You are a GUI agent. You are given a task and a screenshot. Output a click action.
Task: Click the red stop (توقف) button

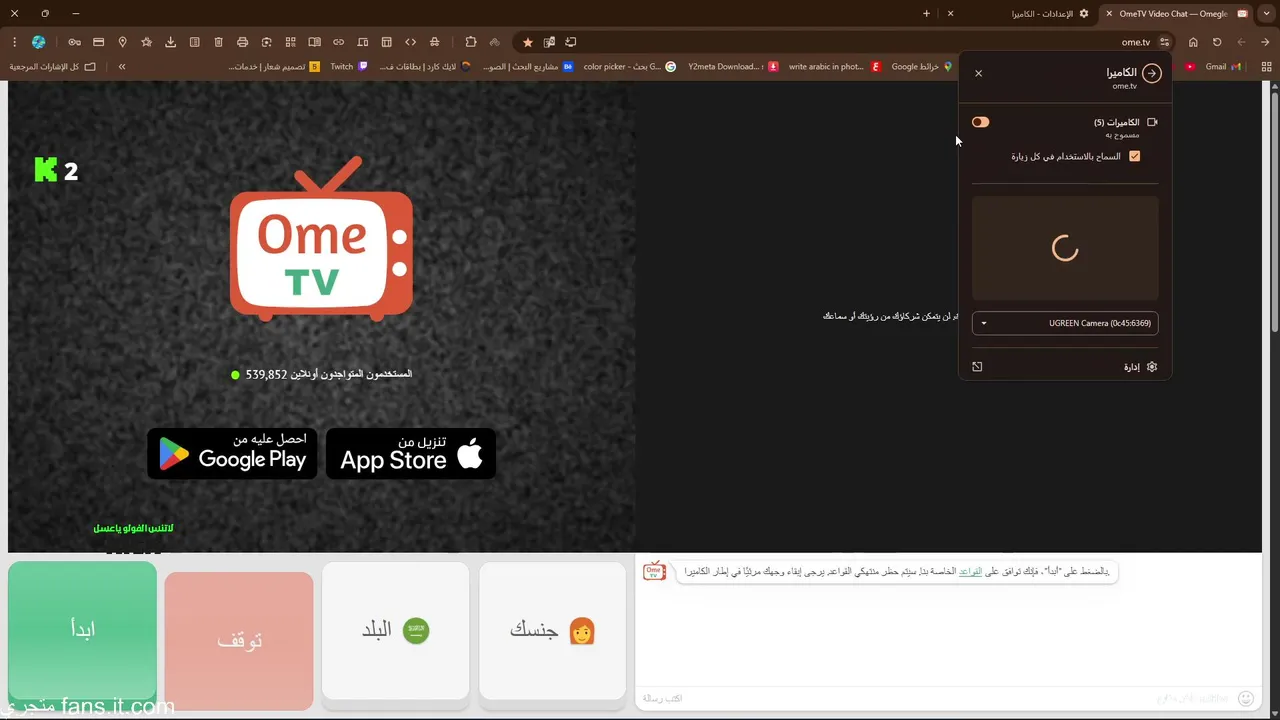[x=239, y=641]
